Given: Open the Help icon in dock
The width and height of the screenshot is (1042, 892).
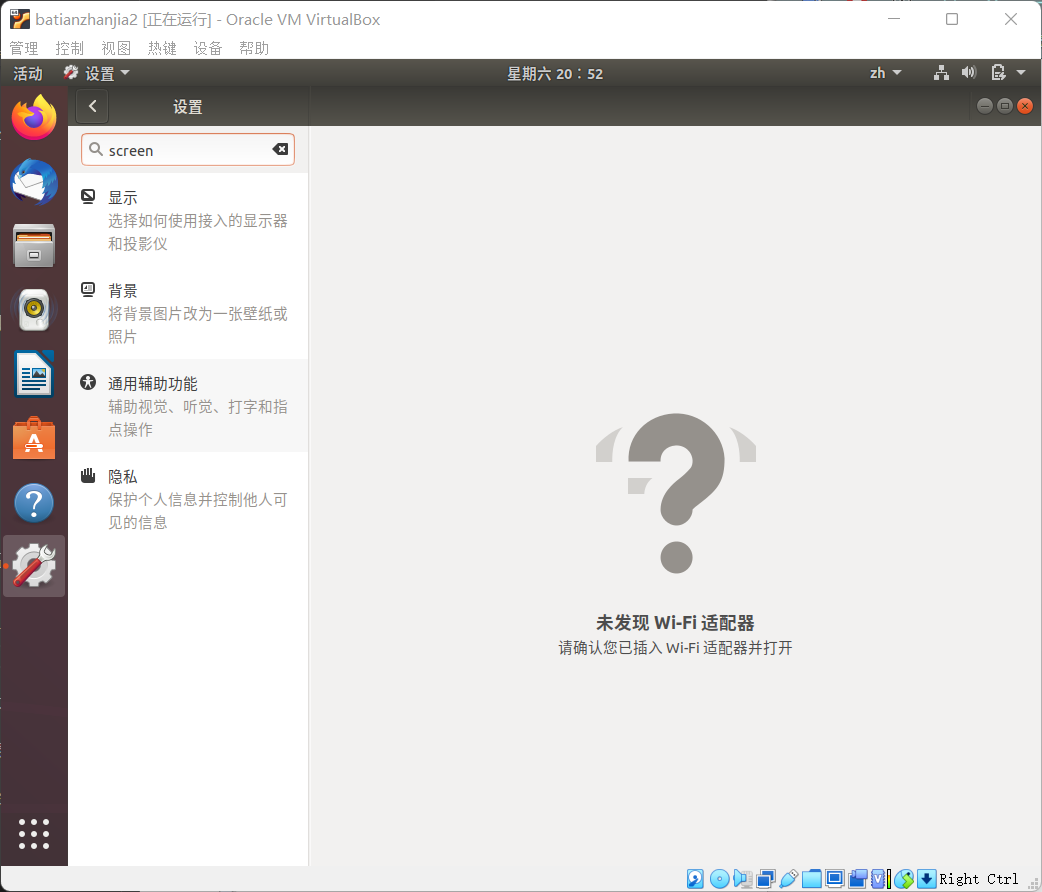Looking at the screenshot, I should click(x=34, y=502).
